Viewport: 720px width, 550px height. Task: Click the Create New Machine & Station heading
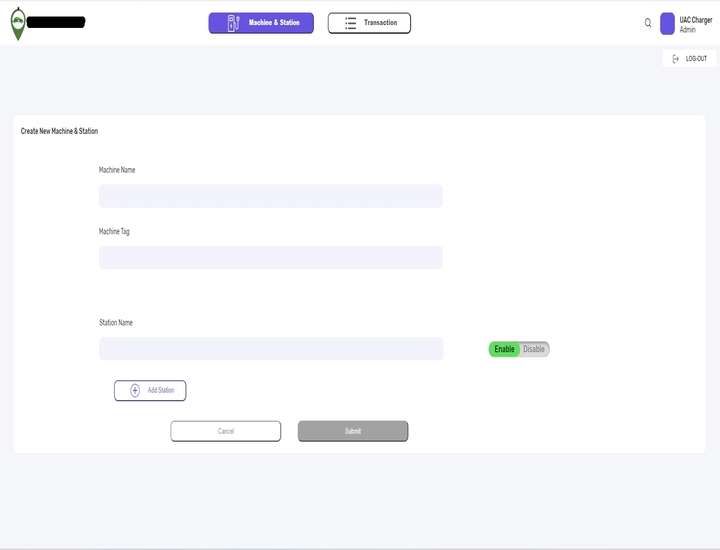pos(59,131)
